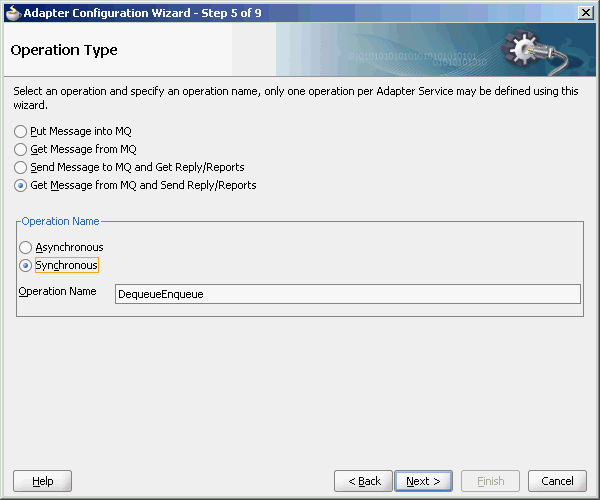
Task: Click the Operation Name field label
Action: pos(57,291)
